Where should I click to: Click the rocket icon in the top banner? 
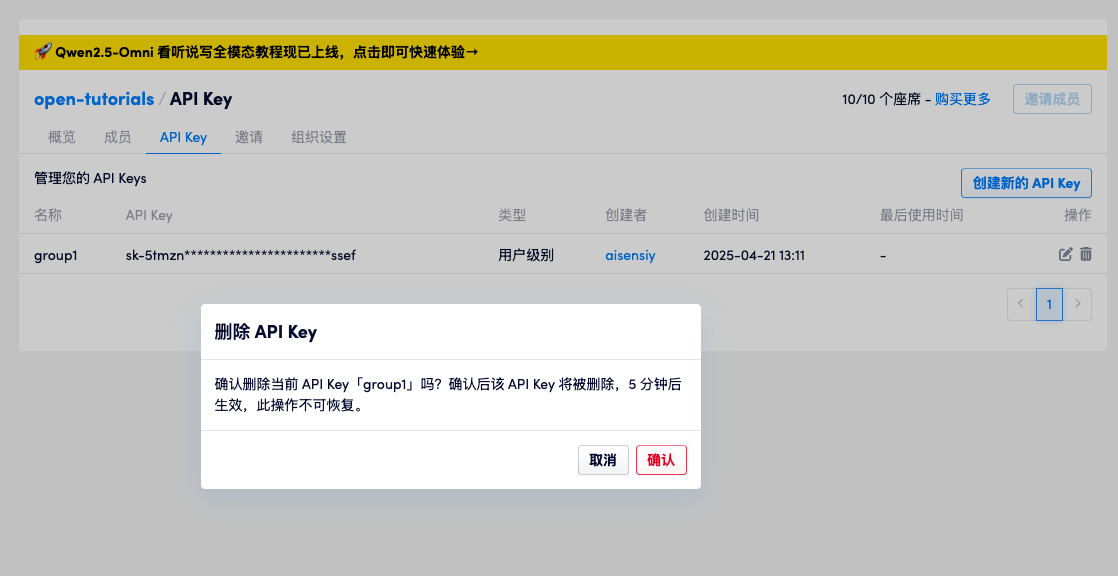[x=40, y=52]
